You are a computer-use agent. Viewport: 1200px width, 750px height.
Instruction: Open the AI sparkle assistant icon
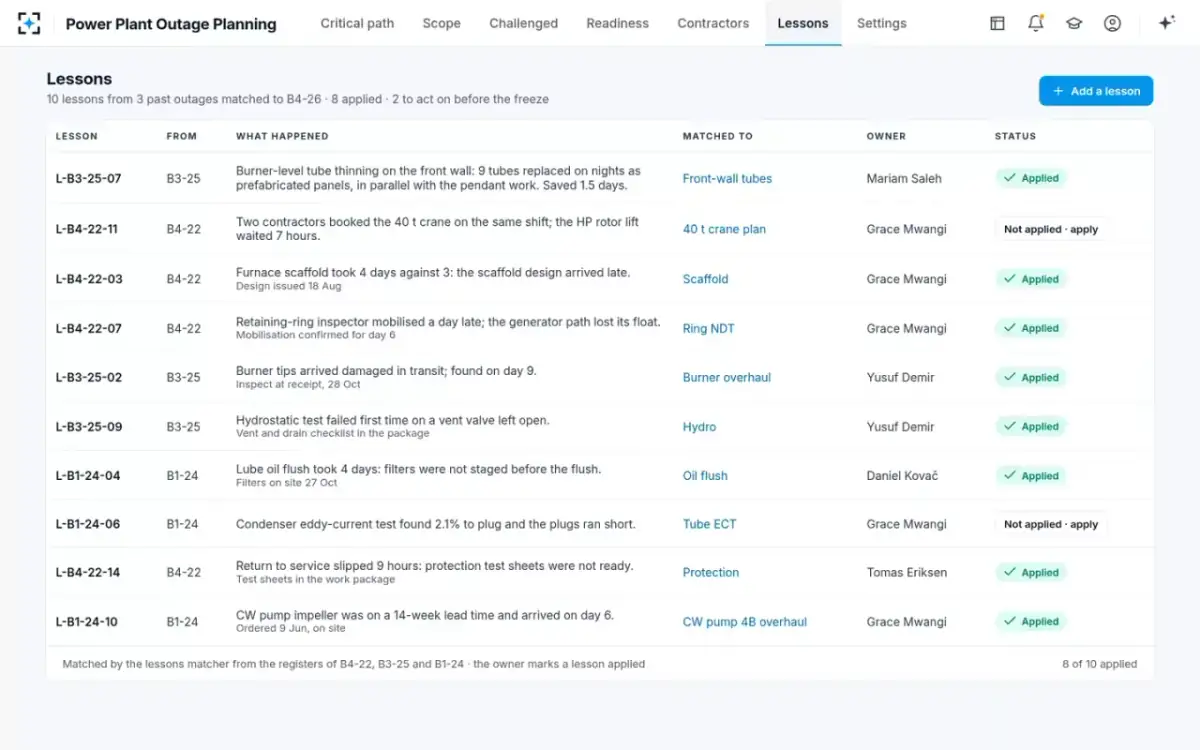(x=1166, y=23)
